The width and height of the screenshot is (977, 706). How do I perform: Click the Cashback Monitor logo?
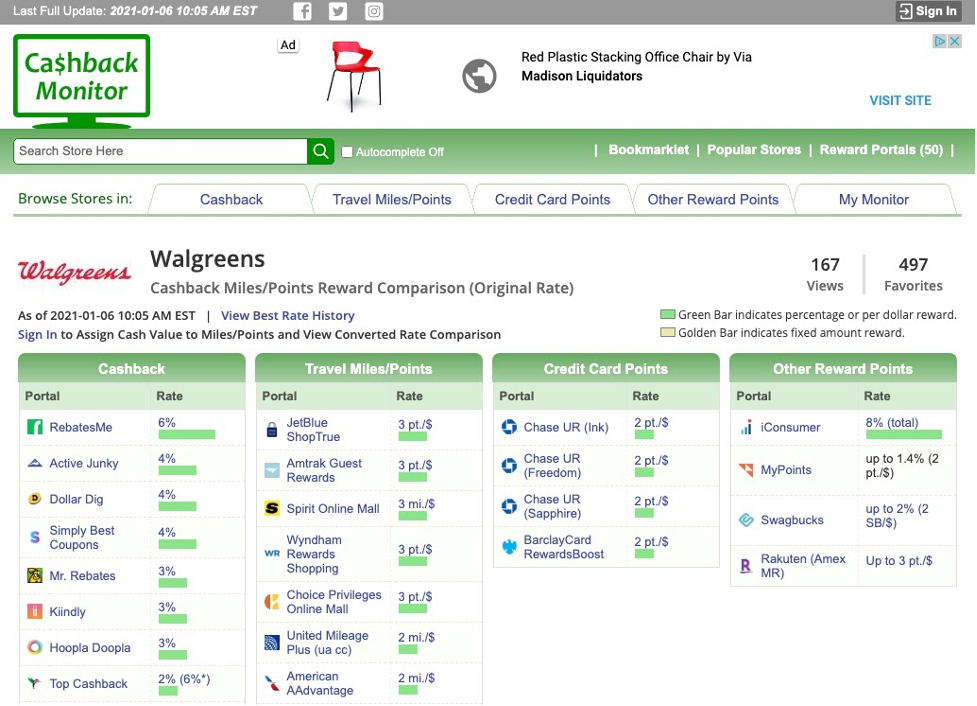pos(82,80)
